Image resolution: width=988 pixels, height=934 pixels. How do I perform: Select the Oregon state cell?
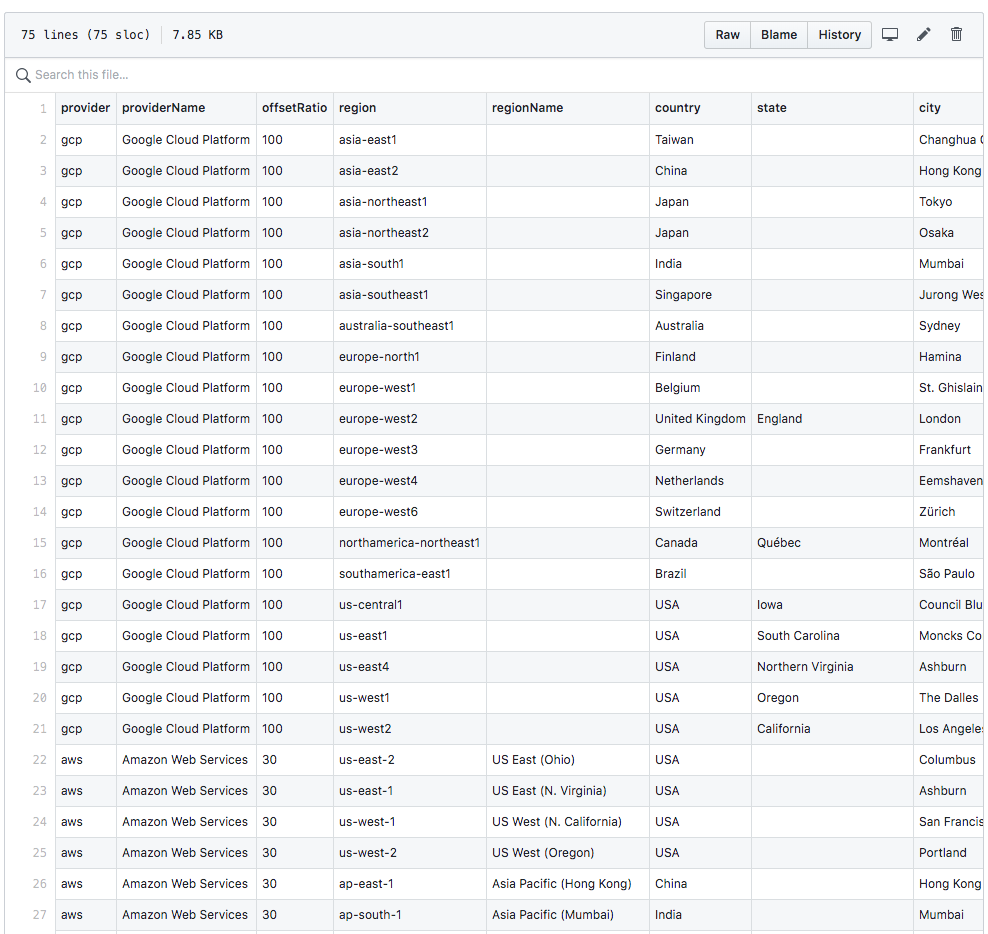point(832,698)
